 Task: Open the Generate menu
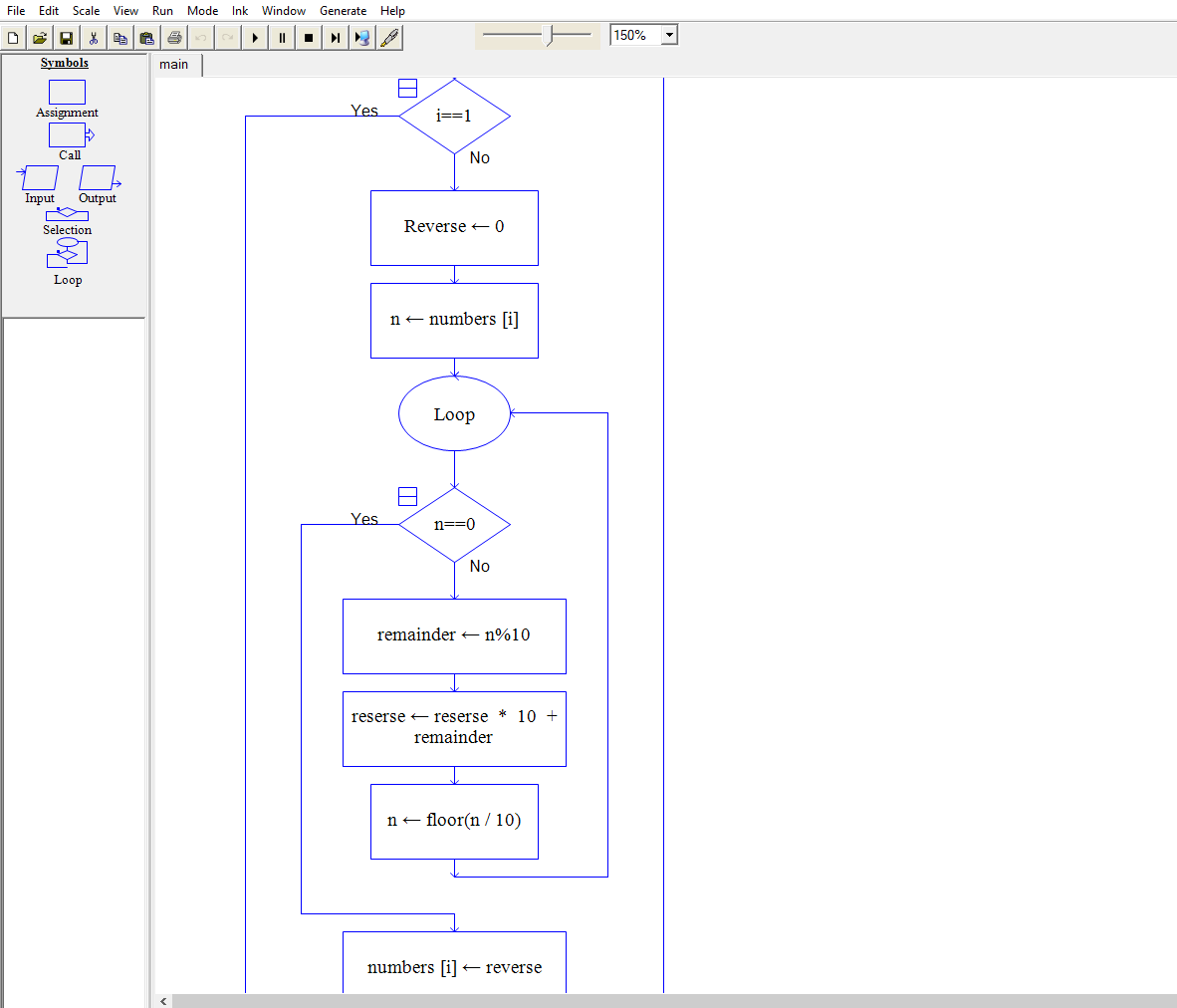coord(344,11)
